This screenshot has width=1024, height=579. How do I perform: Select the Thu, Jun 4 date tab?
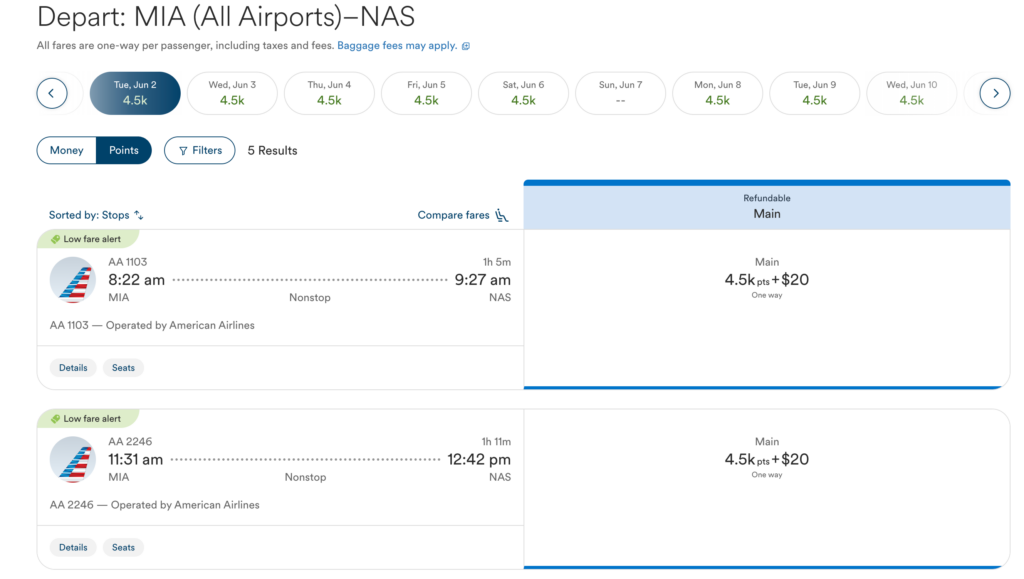(x=329, y=93)
